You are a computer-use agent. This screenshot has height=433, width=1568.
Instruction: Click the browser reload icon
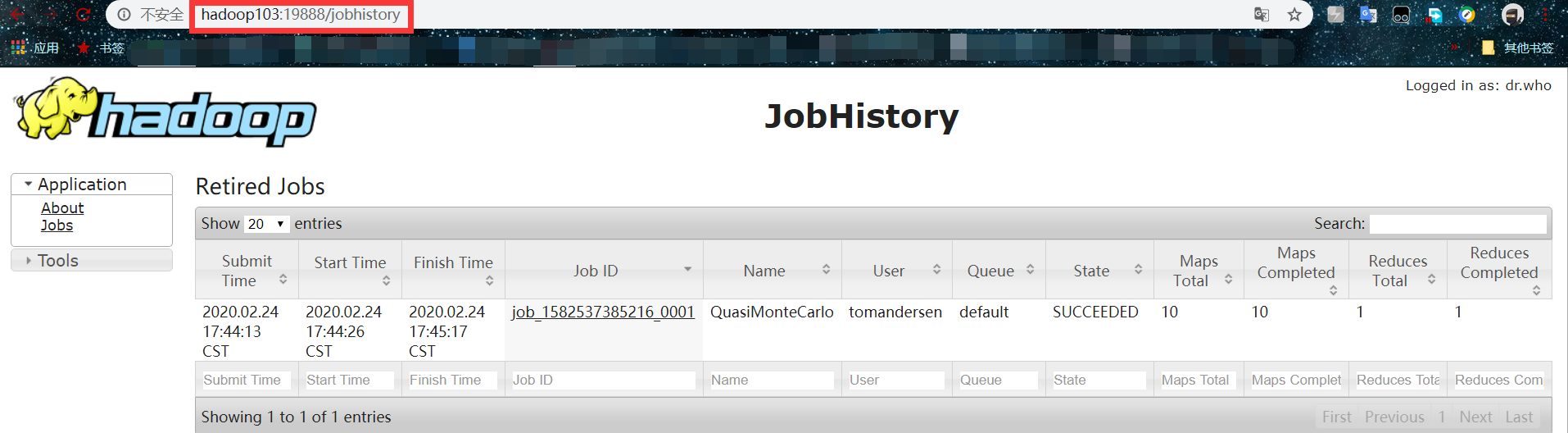83,15
